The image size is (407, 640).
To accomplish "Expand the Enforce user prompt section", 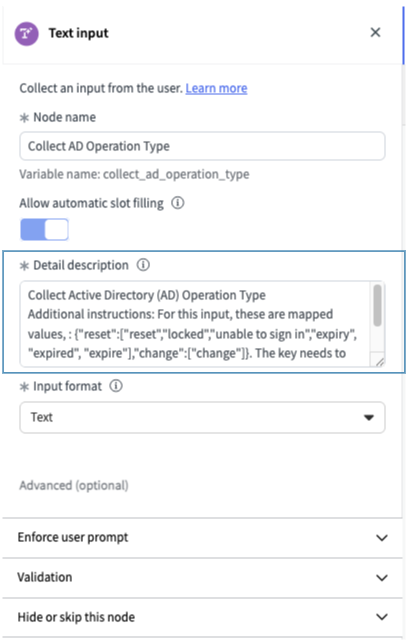I will (x=202, y=538).
